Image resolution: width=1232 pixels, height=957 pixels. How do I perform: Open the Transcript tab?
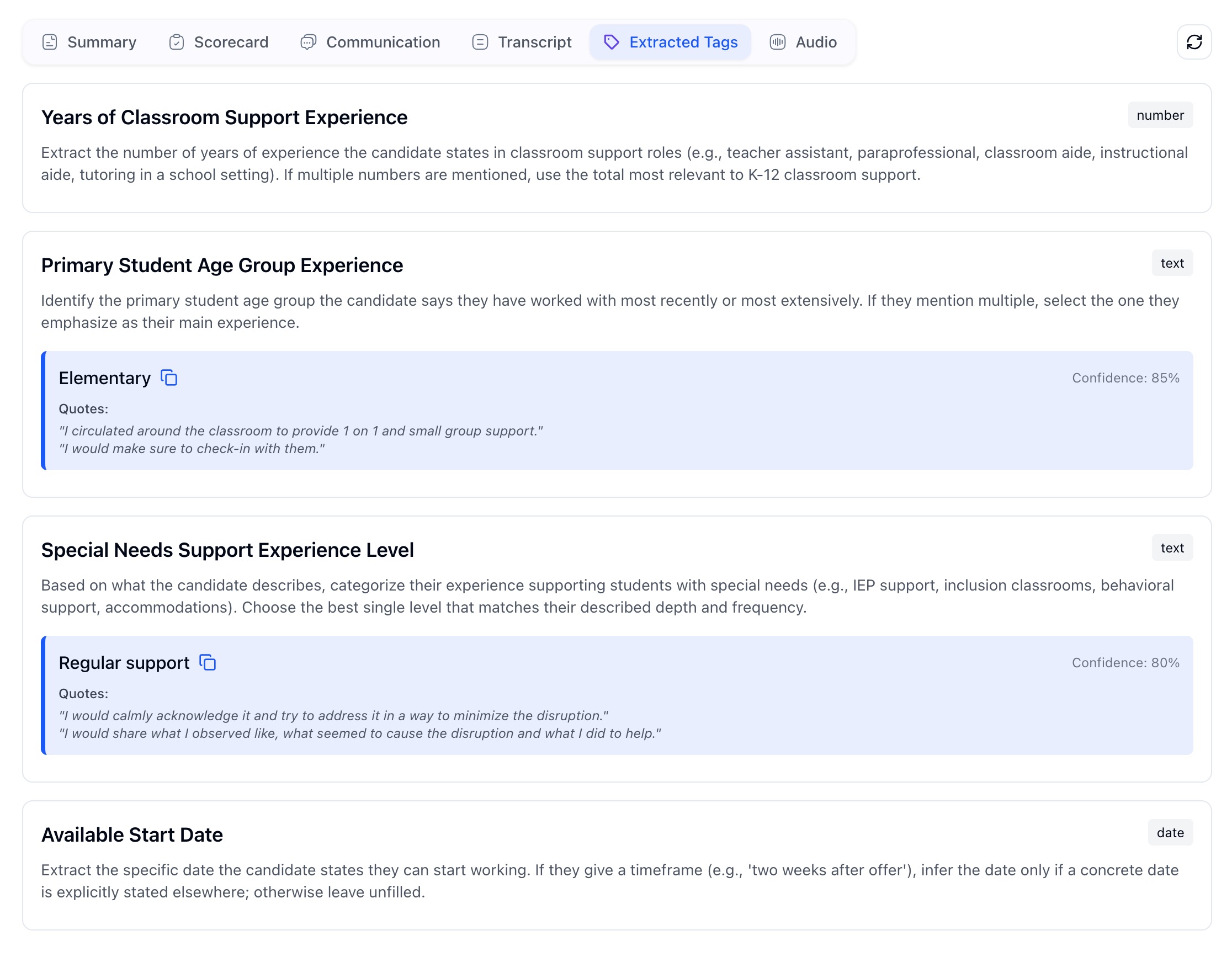coord(534,42)
